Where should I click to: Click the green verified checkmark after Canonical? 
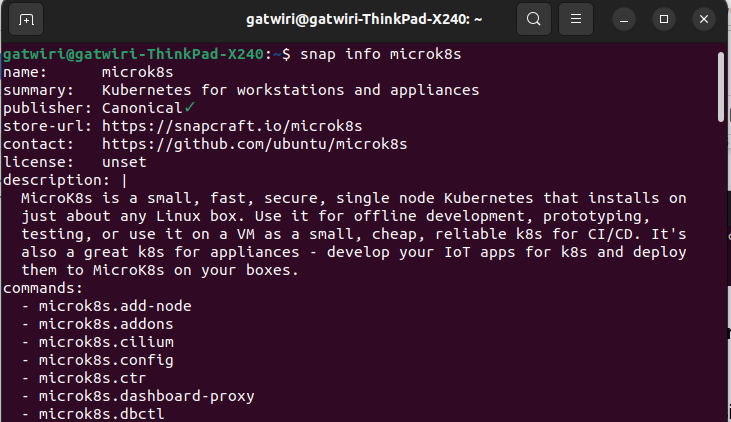[189, 108]
